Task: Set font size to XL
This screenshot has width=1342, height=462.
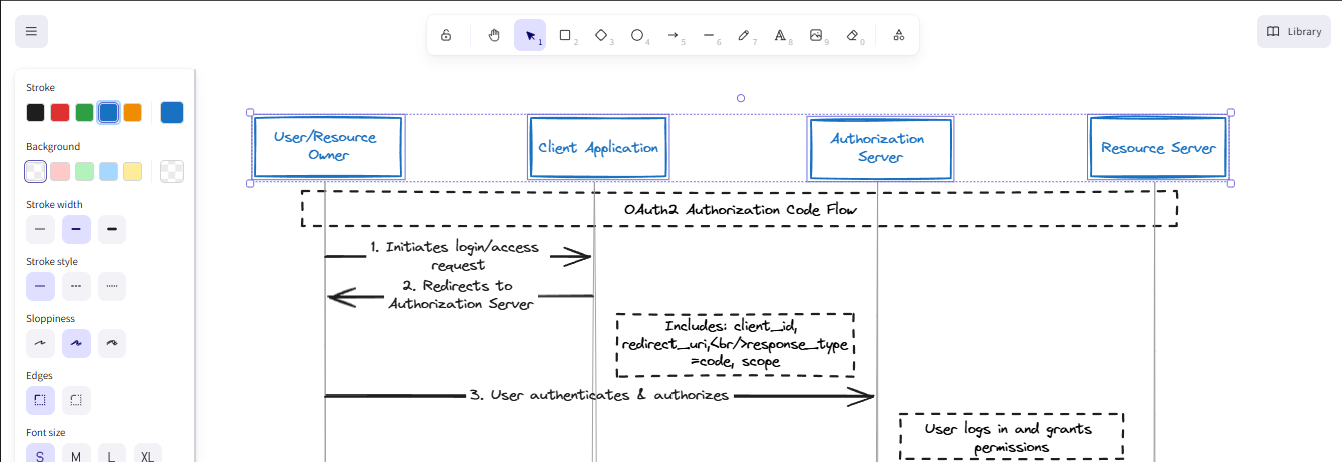Action: point(148,455)
